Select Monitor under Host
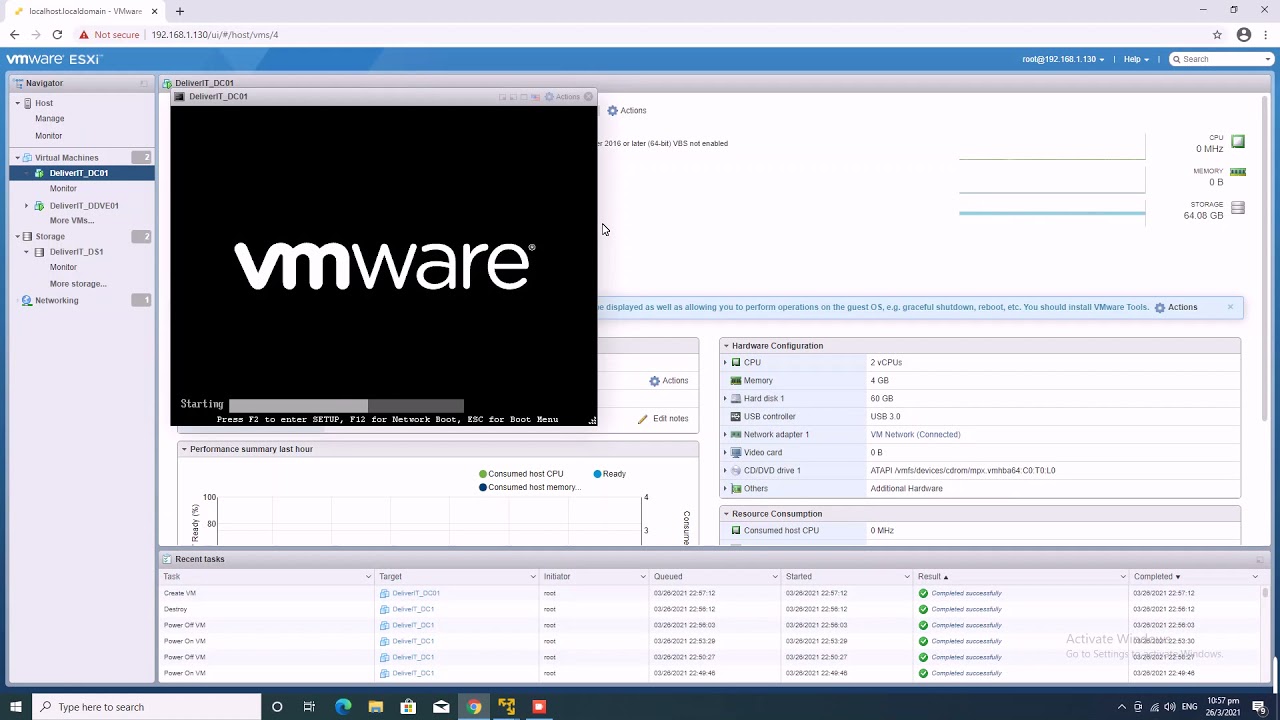The image size is (1280, 720). coord(48,136)
